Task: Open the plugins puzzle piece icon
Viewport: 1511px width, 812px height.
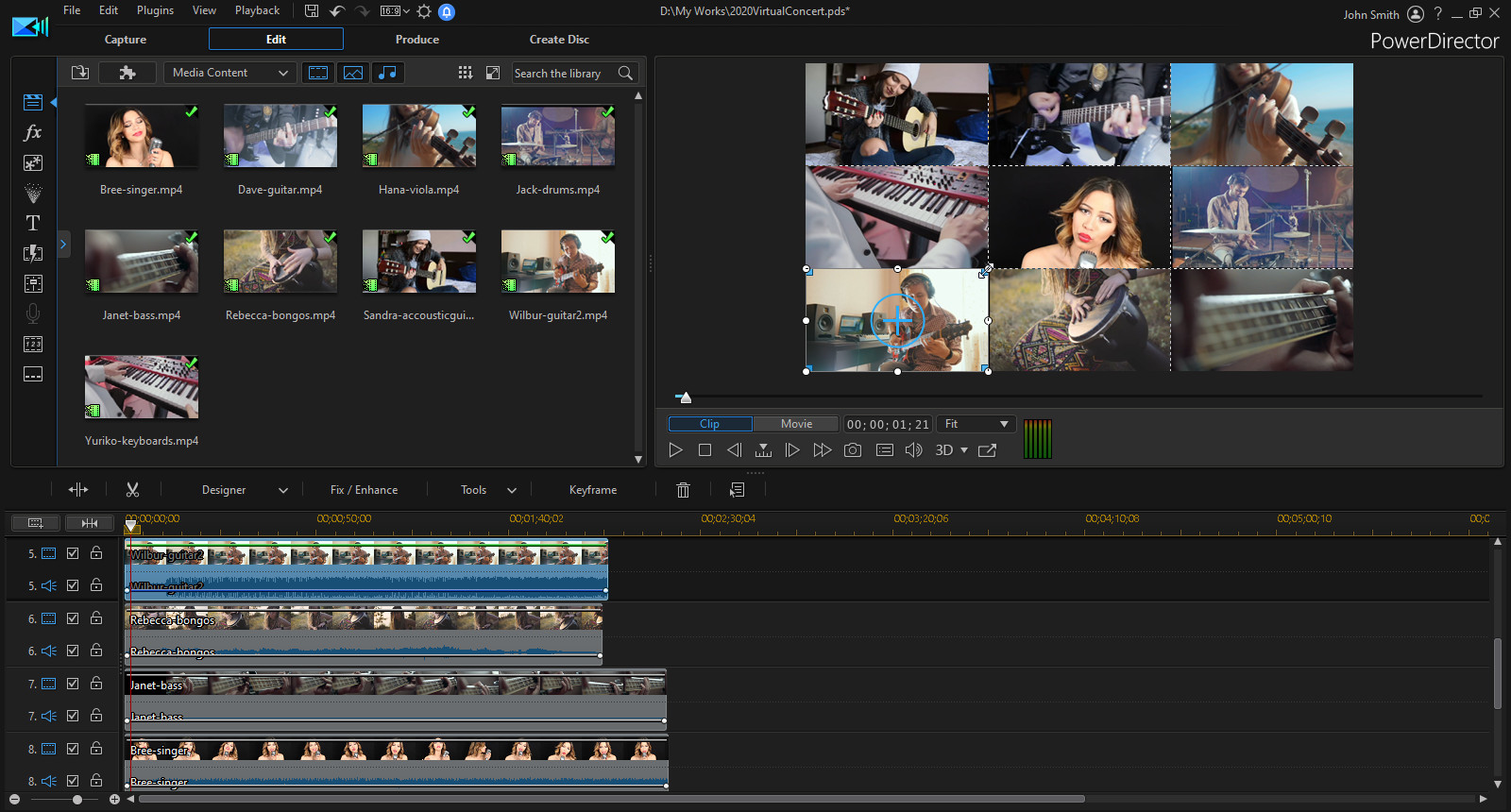Action: (x=127, y=73)
